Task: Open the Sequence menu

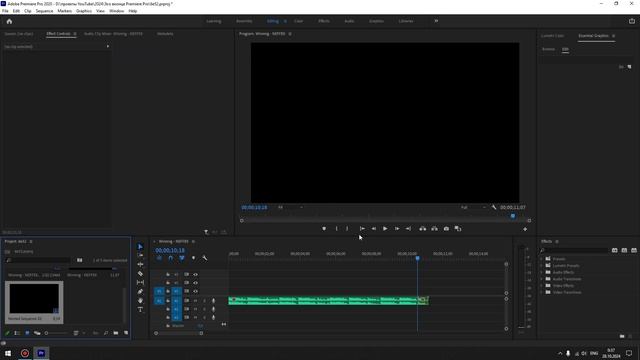Action: (x=44, y=11)
